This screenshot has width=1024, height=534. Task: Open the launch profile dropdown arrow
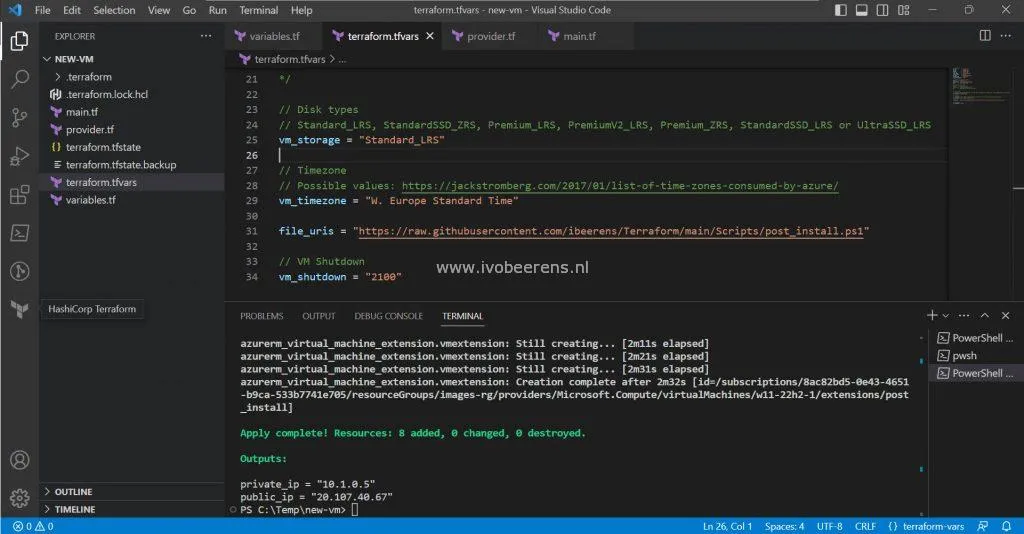[946, 316]
